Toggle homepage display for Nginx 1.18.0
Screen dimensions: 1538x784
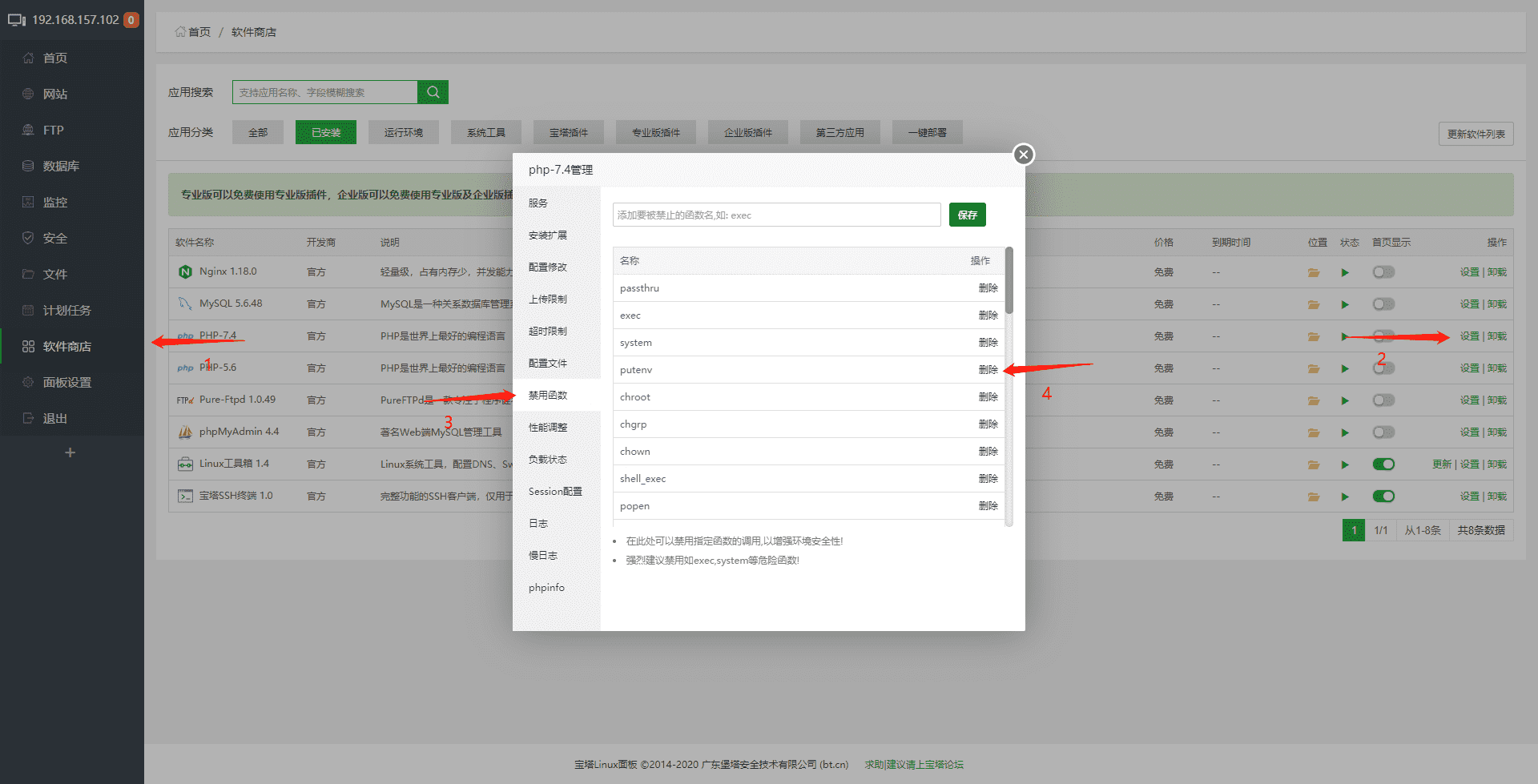[1383, 272]
